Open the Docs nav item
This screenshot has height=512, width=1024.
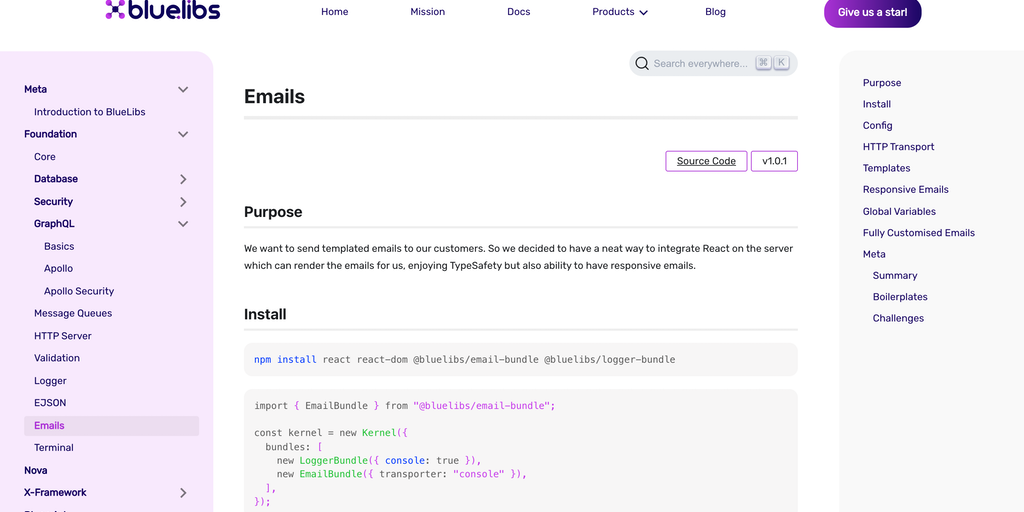(519, 12)
